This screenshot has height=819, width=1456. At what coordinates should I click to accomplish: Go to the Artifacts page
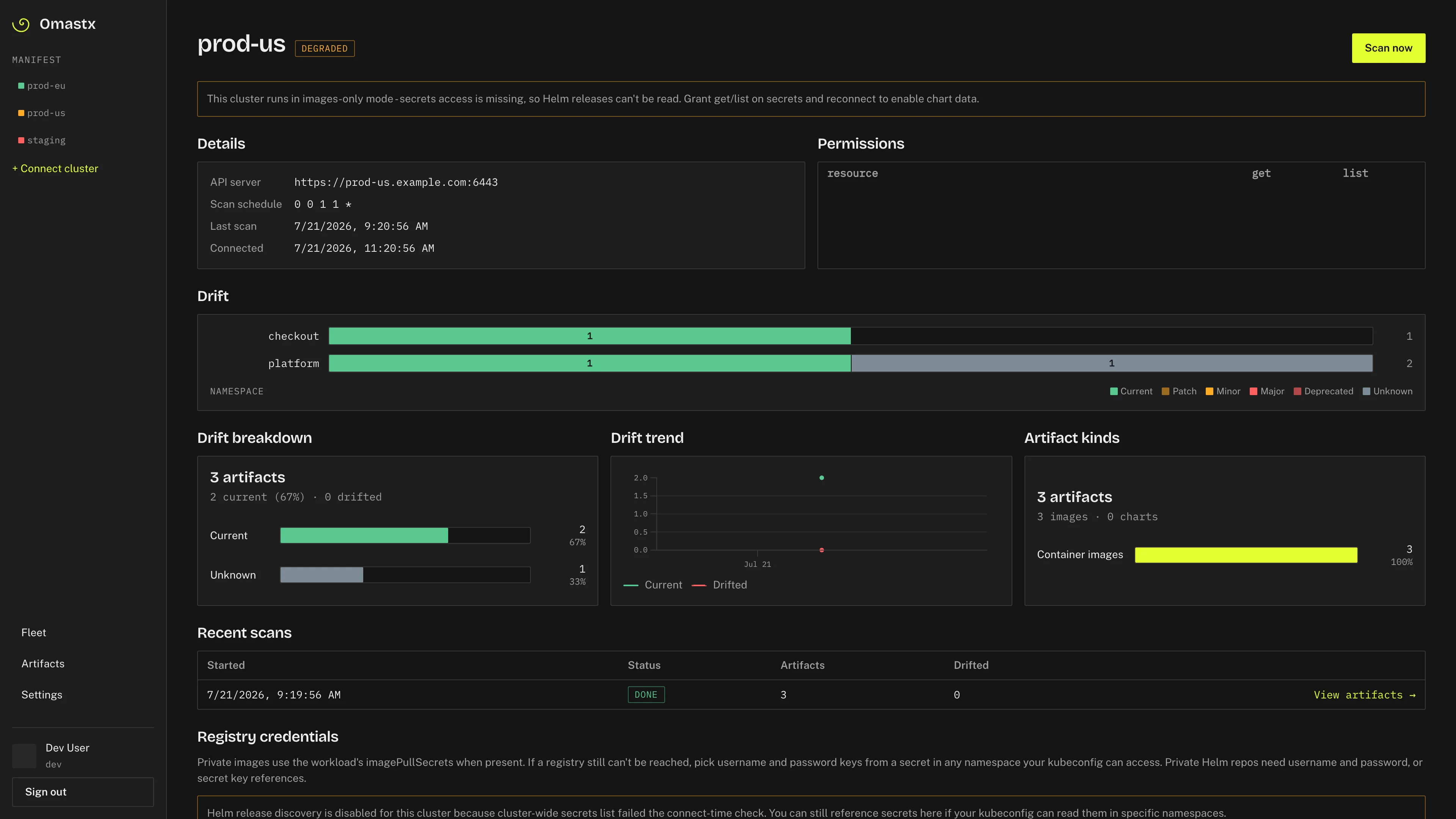(x=43, y=664)
